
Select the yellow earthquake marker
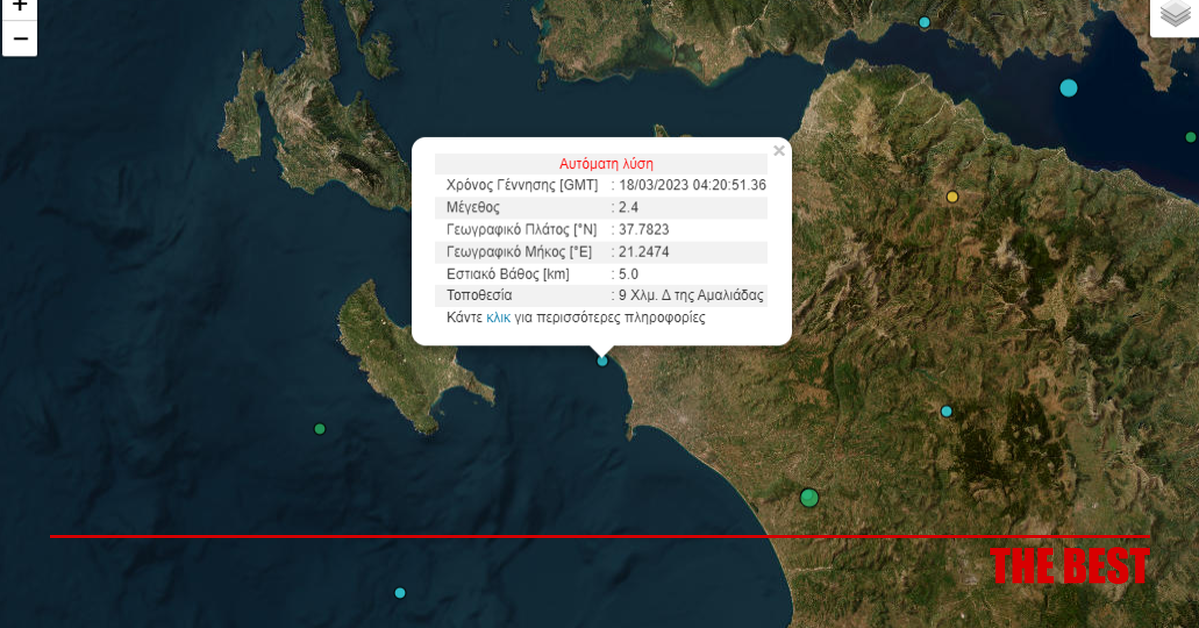click(x=952, y=197)
